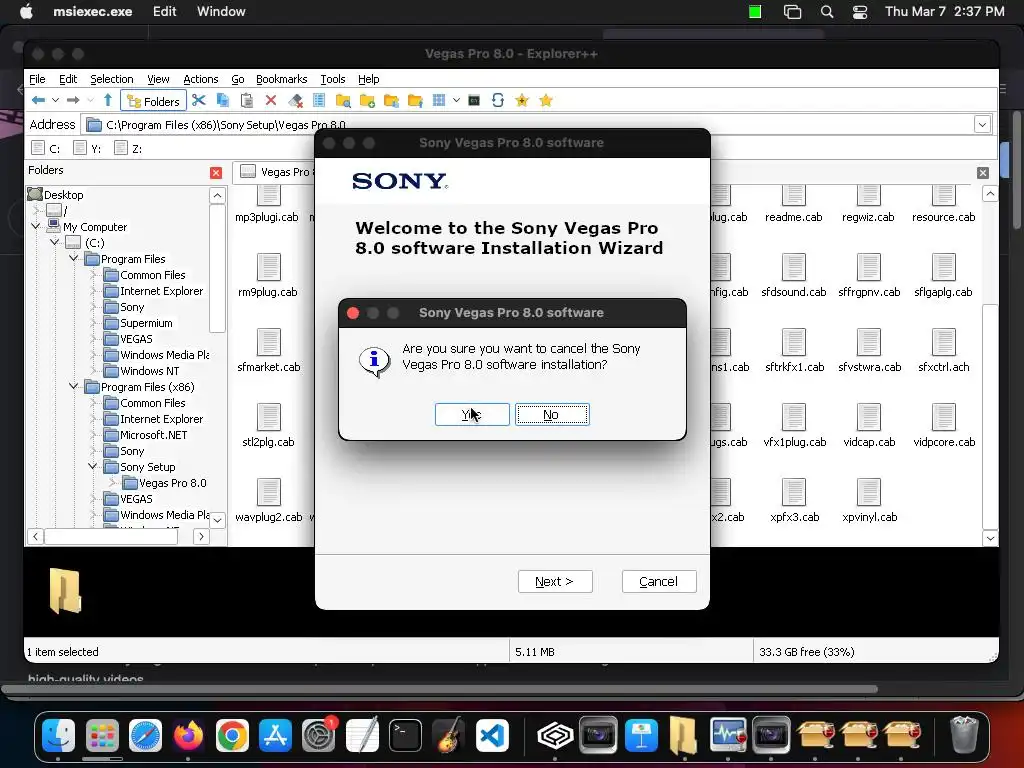Close the Folders pane with red X
Image resolution: width=1024 pixels, height=768 pixels.
216,172
